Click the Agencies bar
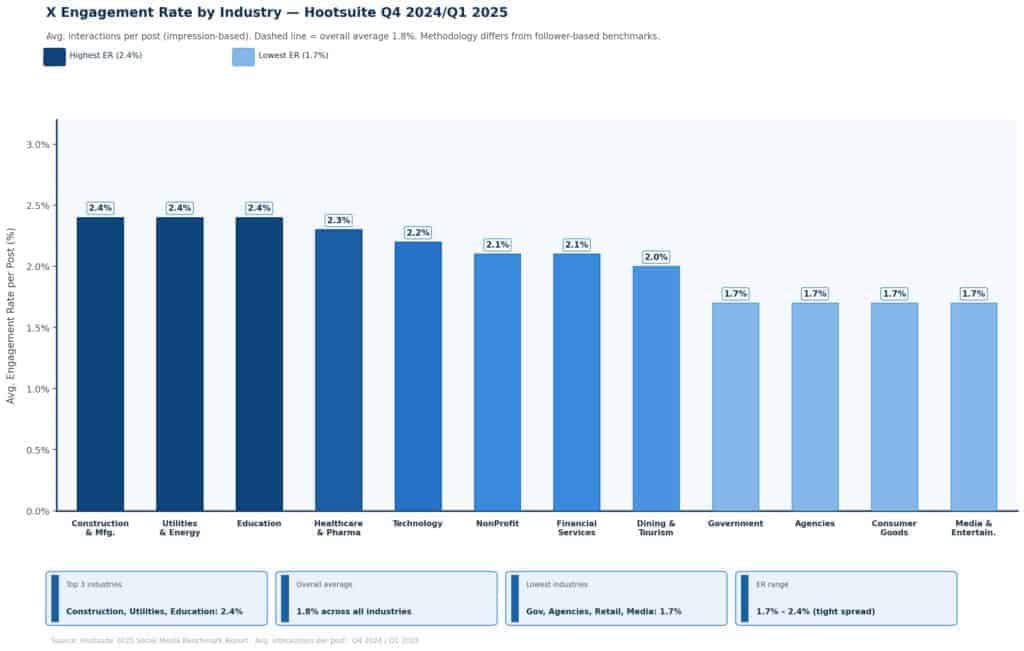 pyautogui.click(x=814, y=407)
